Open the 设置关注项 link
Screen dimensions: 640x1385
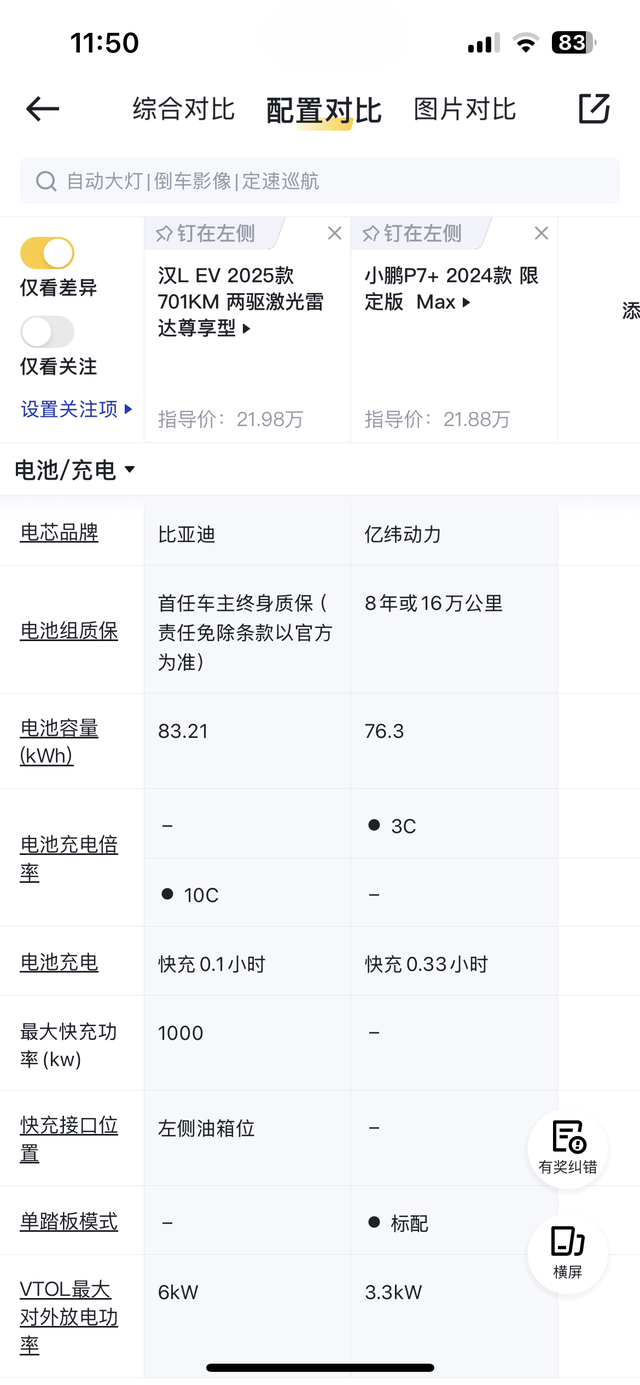(76, 409)
